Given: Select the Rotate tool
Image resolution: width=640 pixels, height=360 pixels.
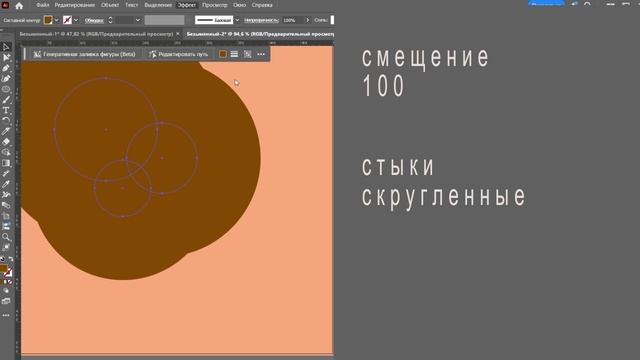Looking at the screenshot, I should [6, 120].
